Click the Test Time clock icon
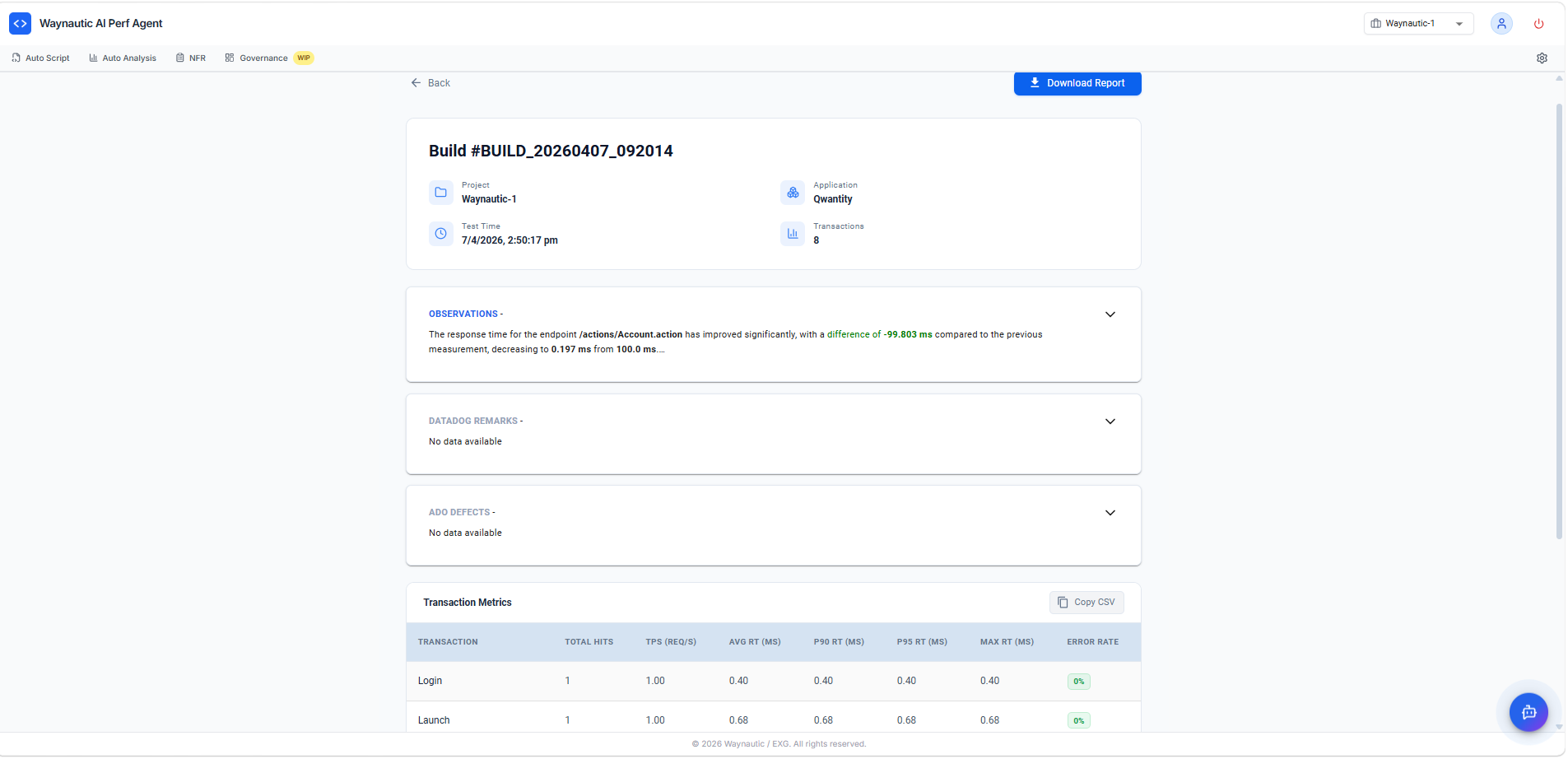 coord(440,233)
